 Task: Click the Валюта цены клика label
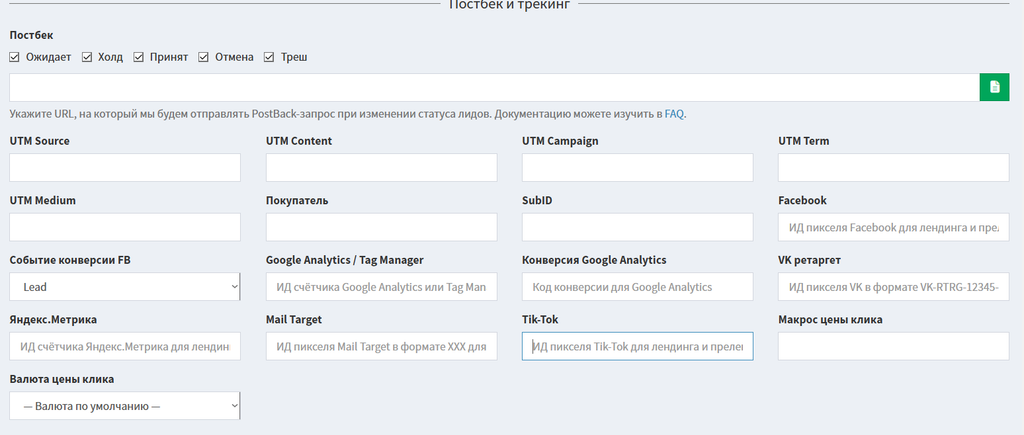pyautogui.click(x=62, y=379)
